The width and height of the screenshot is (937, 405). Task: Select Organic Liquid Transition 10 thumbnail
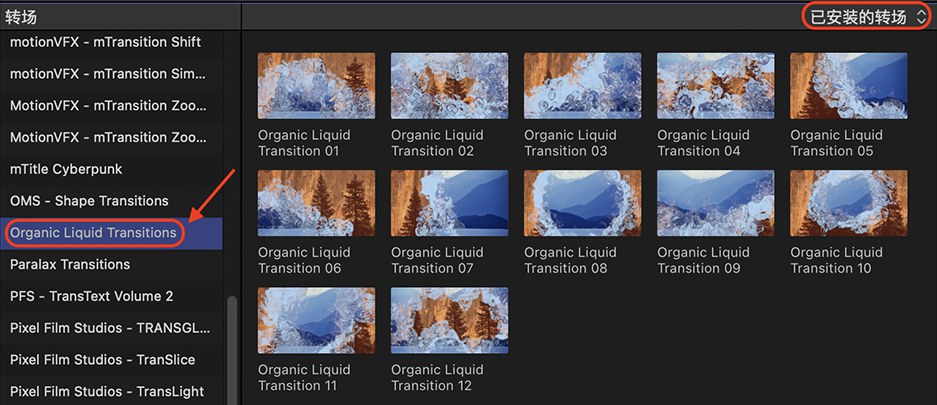[849, 203]
